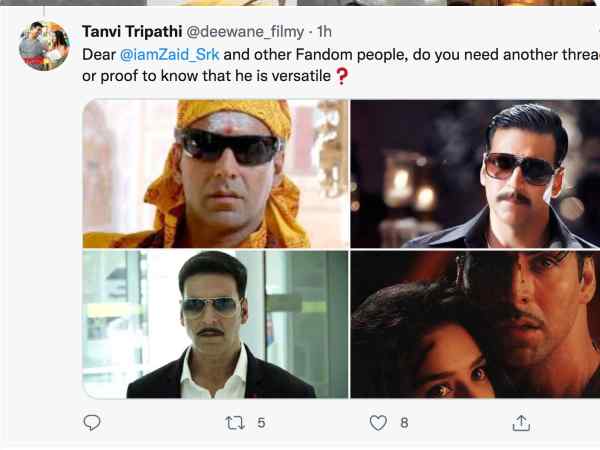Open the share menu via upload arrow icon
Image resolution: width=600 pixels, height=450 pixels.
coord(520,423)
